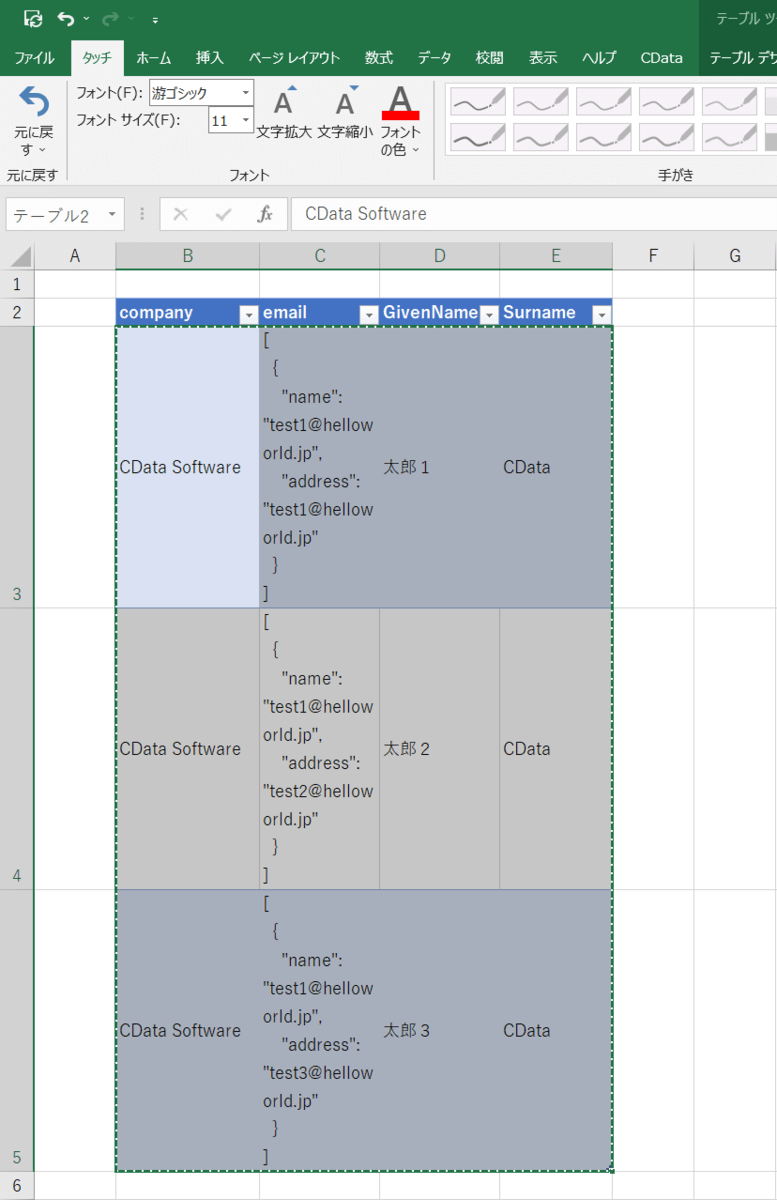The width and height of the screenshot is (777, 1200).
Task: Click the Surname CData cell in row 4
Action: point(556,749)
